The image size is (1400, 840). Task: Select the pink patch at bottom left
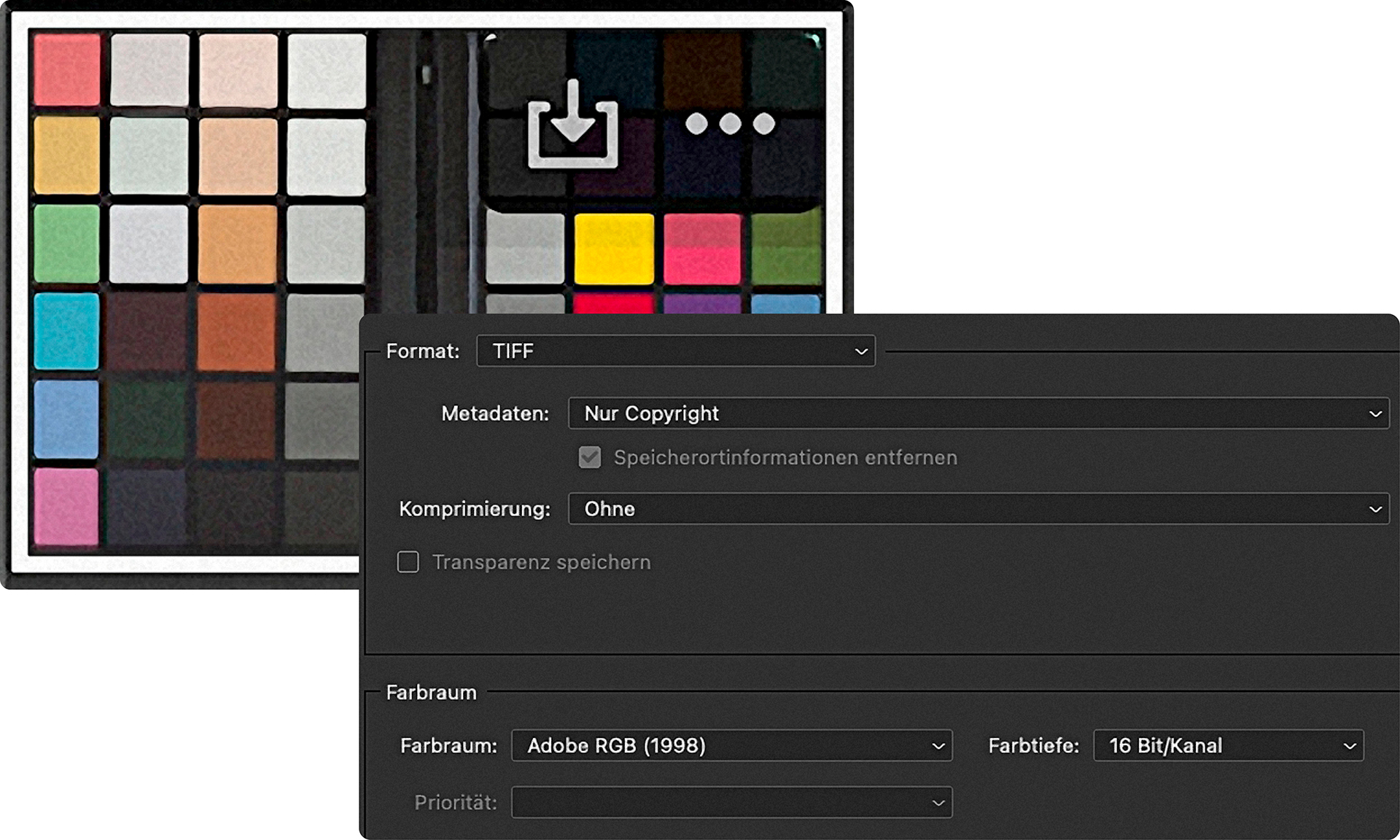66,507
